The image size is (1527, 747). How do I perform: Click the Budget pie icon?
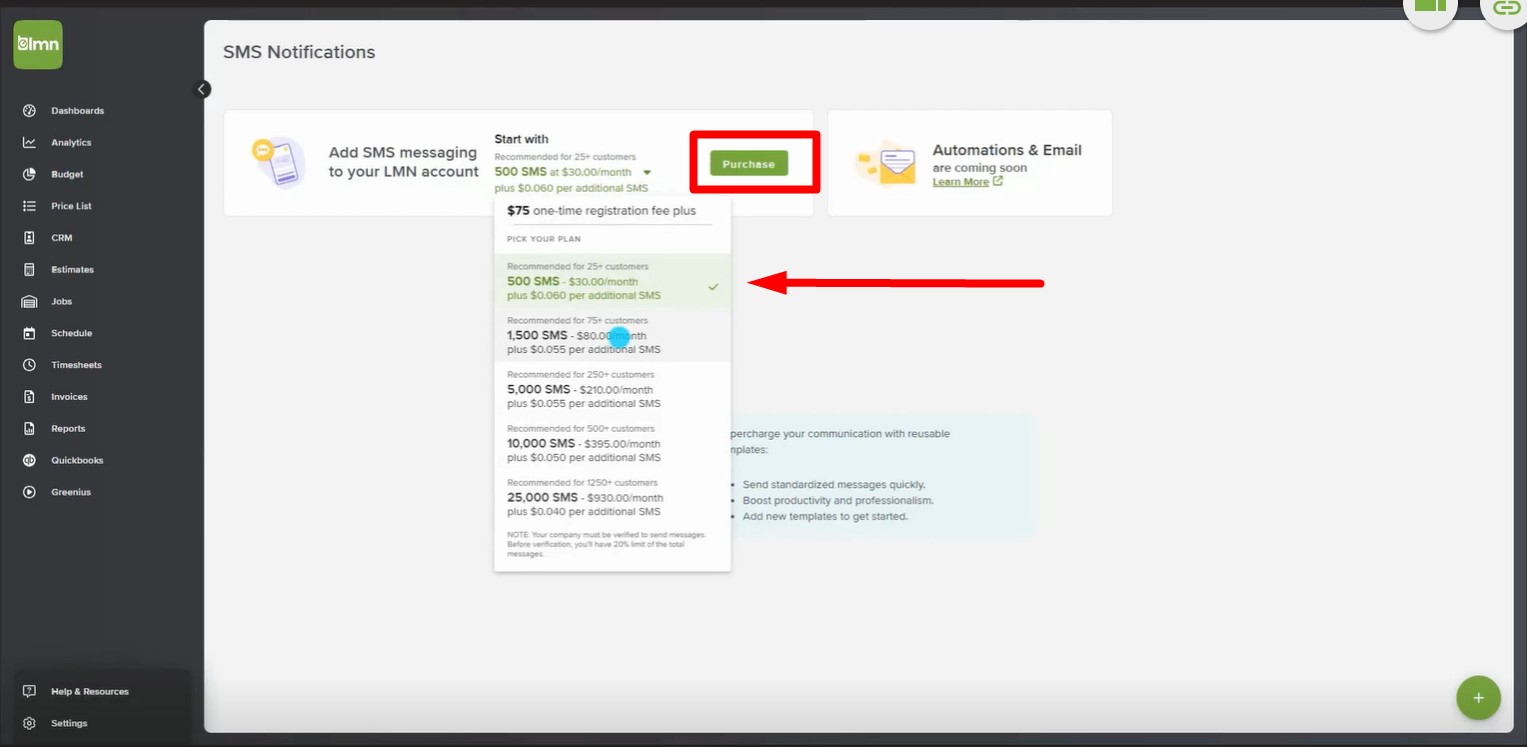point(29,174)
